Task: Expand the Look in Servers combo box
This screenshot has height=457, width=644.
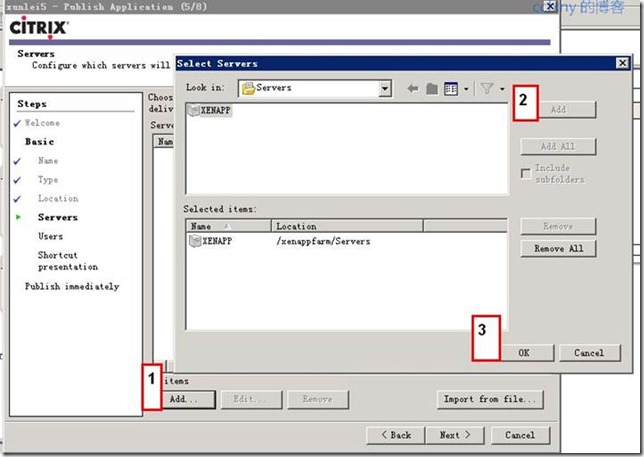Action: (x=385, y=88)
